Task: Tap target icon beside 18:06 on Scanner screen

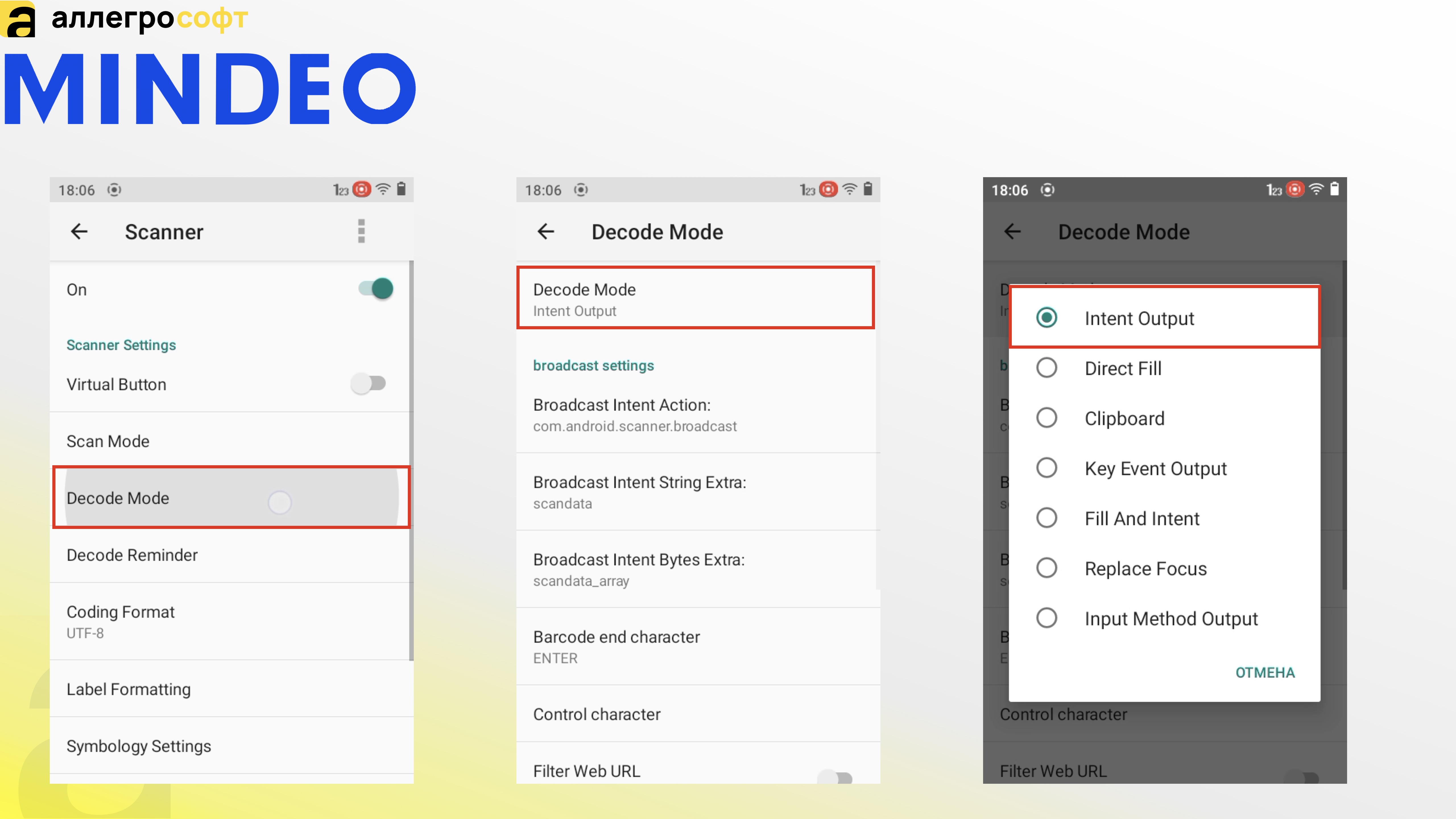Action: pos(114,190)
